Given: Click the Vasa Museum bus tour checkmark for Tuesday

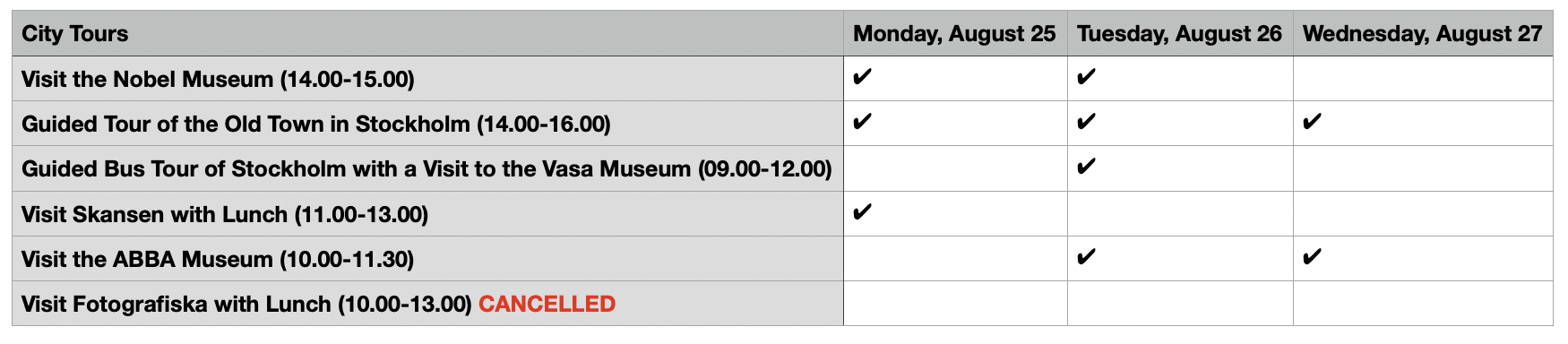Looking at the screenshot, I should coord(1086,168).
